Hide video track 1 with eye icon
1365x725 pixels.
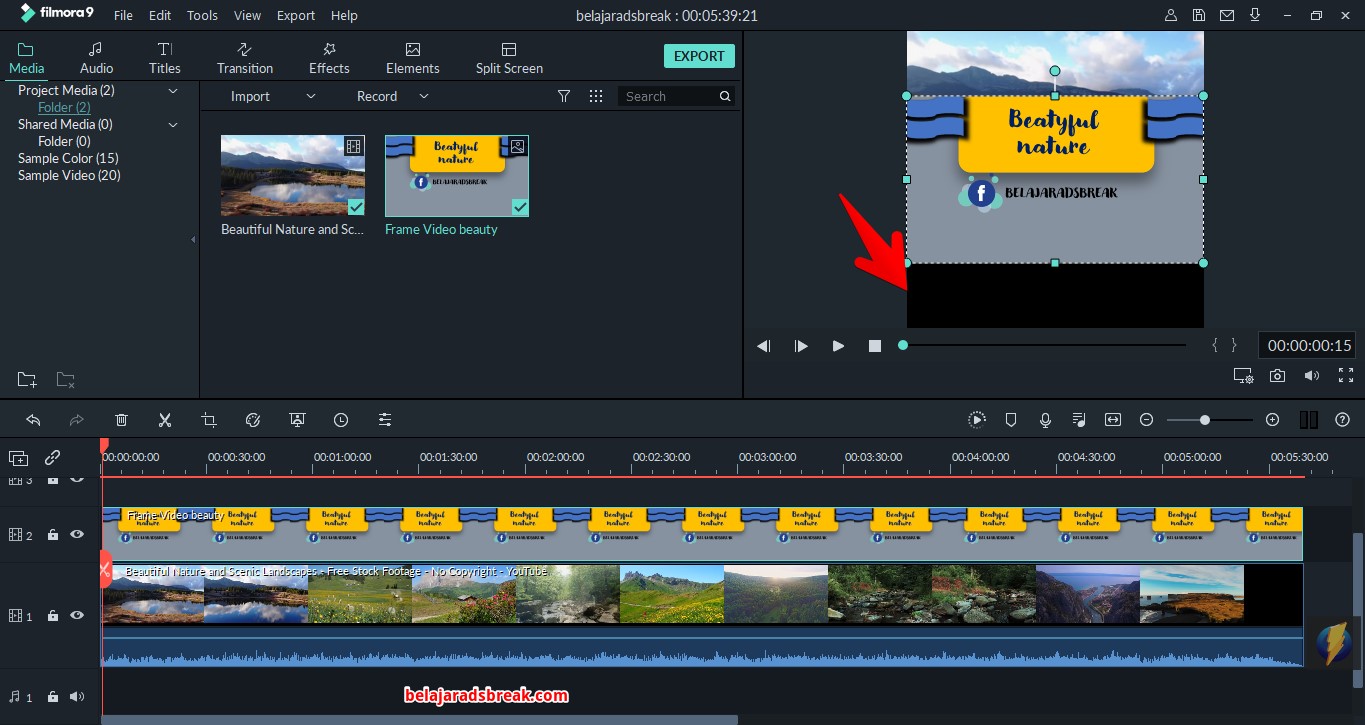77,616
